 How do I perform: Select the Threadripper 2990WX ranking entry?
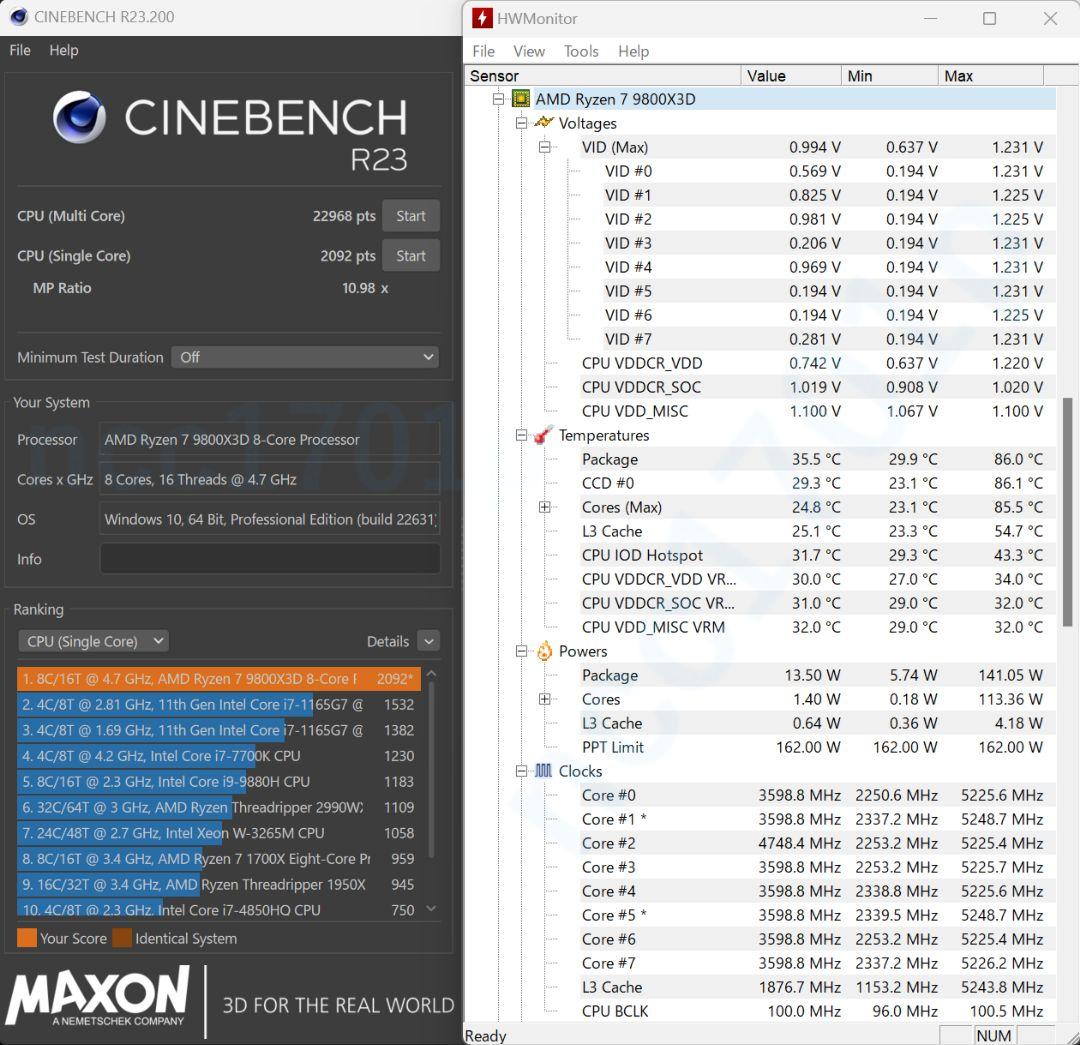click(x=218, y=807)
